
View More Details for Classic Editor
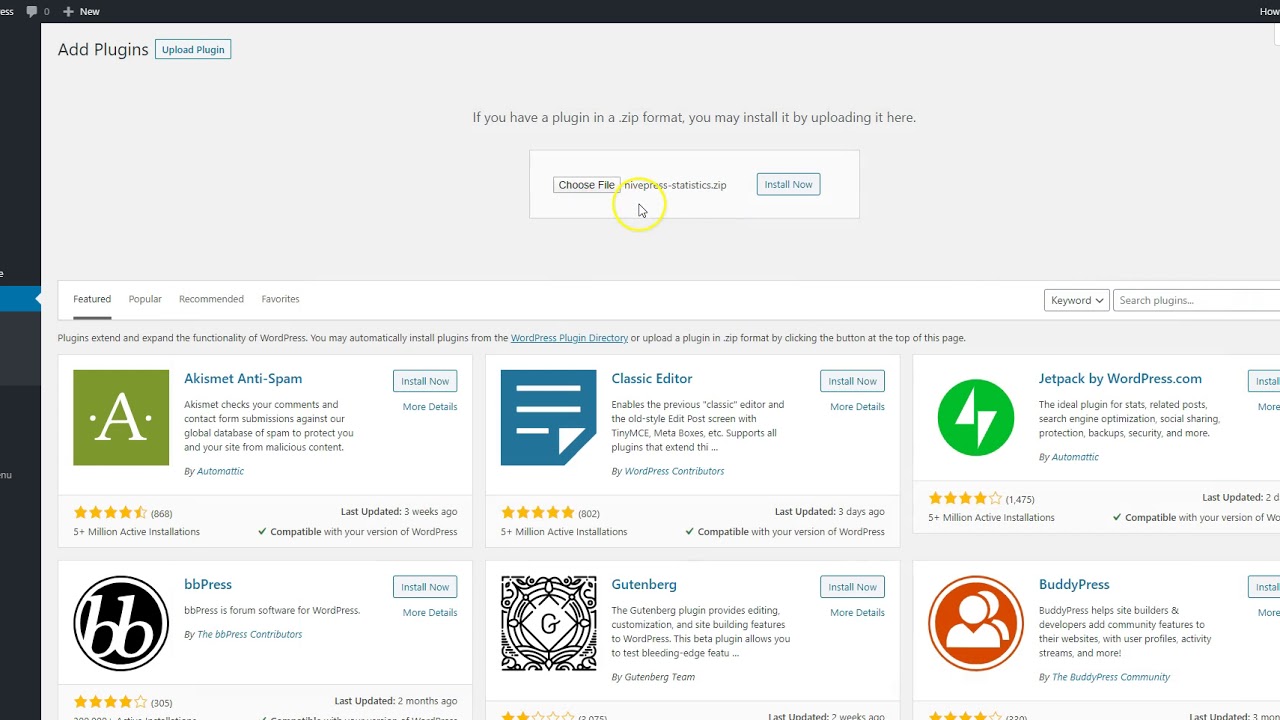[x=857, y=407]
